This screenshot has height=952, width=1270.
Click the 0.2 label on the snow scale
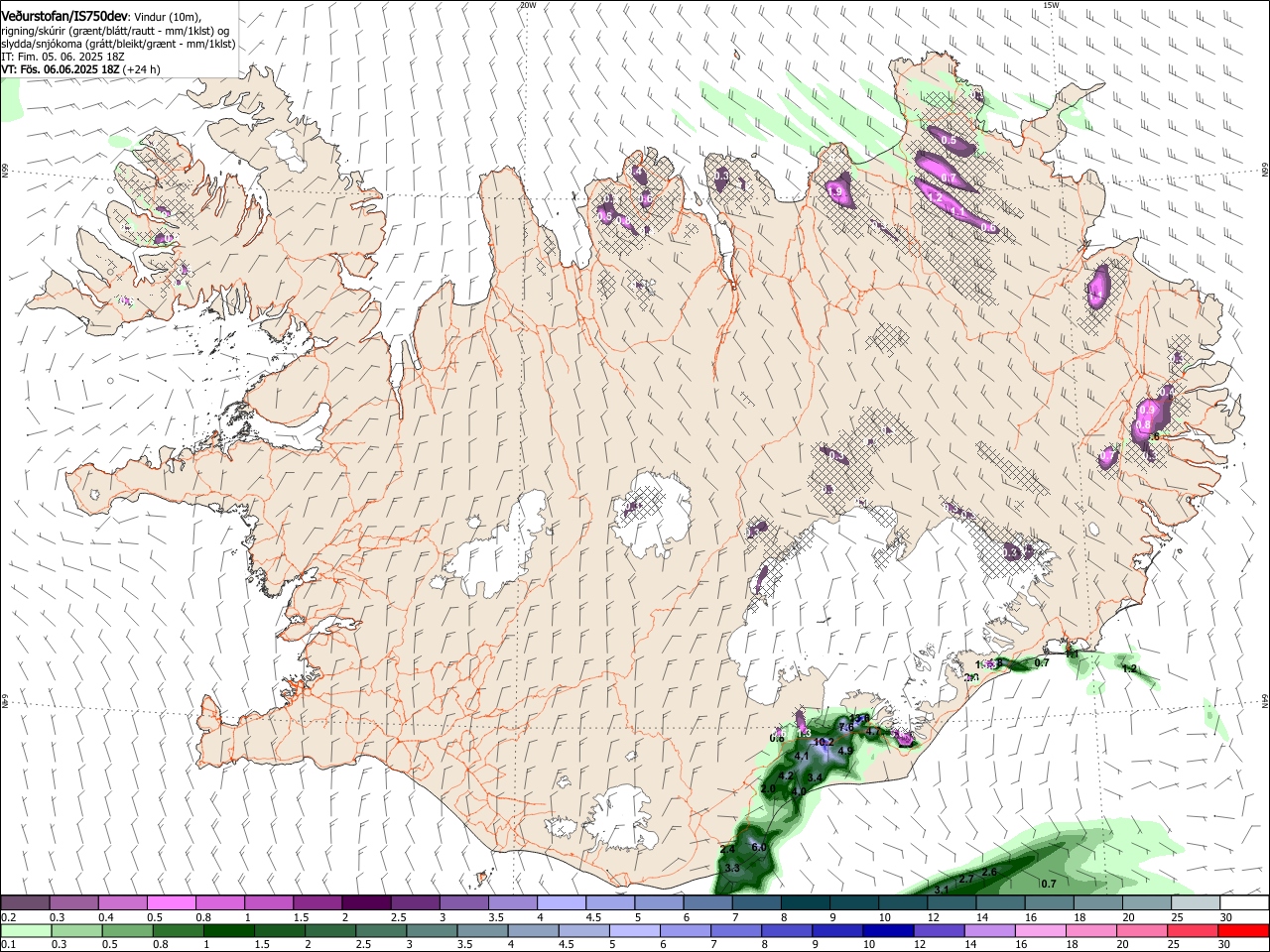7,917
